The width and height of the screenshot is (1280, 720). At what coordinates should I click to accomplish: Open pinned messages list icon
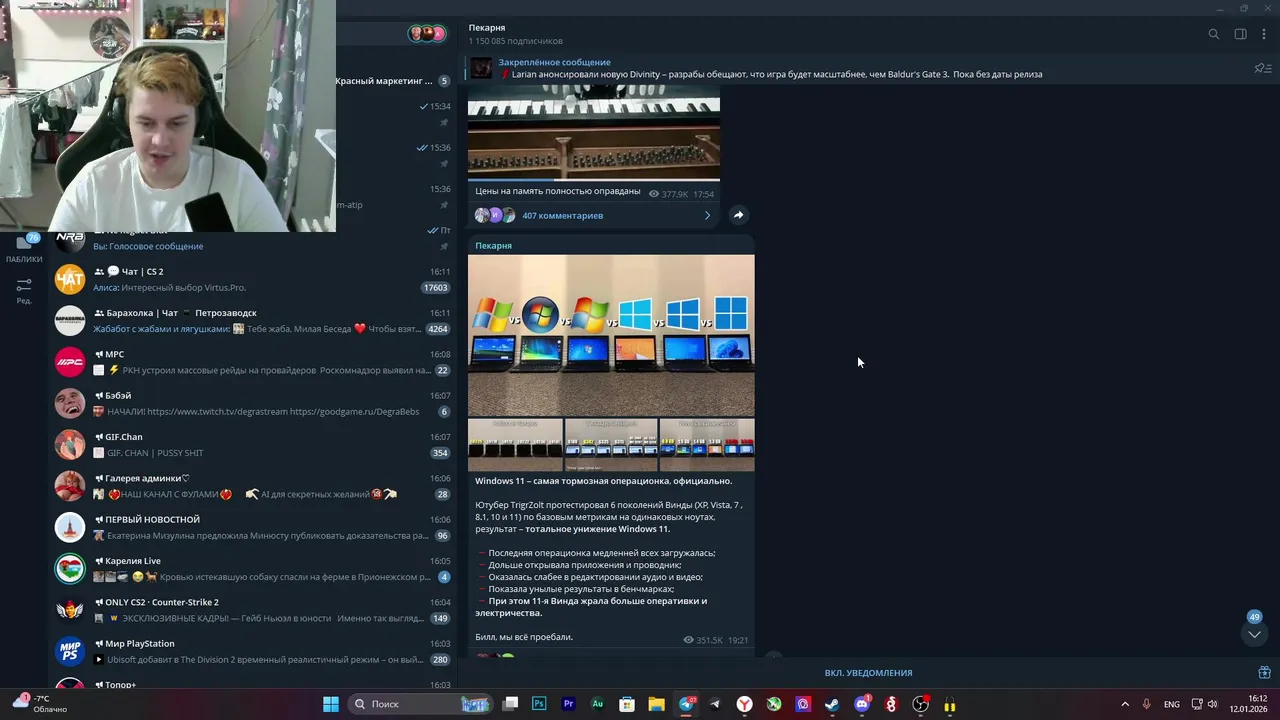click(1262, 68)
